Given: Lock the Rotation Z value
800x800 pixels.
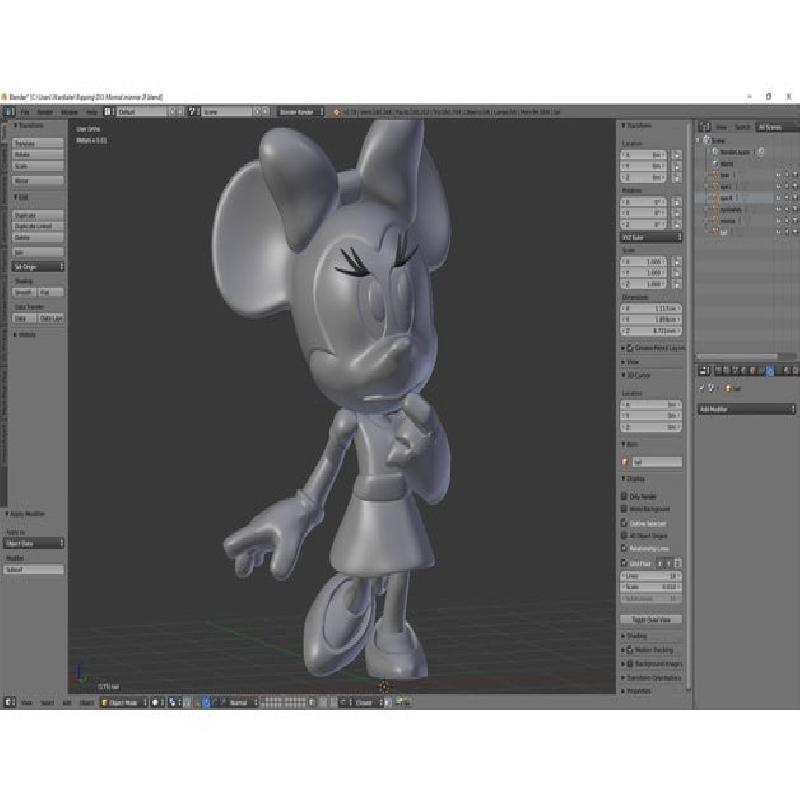Looking at the screenshot, I should coord(677,224).
